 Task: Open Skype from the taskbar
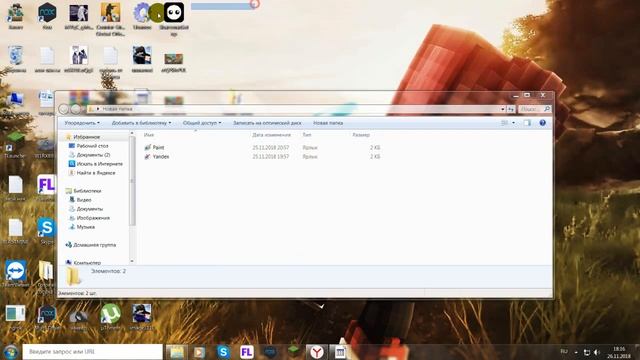point(223,352)
